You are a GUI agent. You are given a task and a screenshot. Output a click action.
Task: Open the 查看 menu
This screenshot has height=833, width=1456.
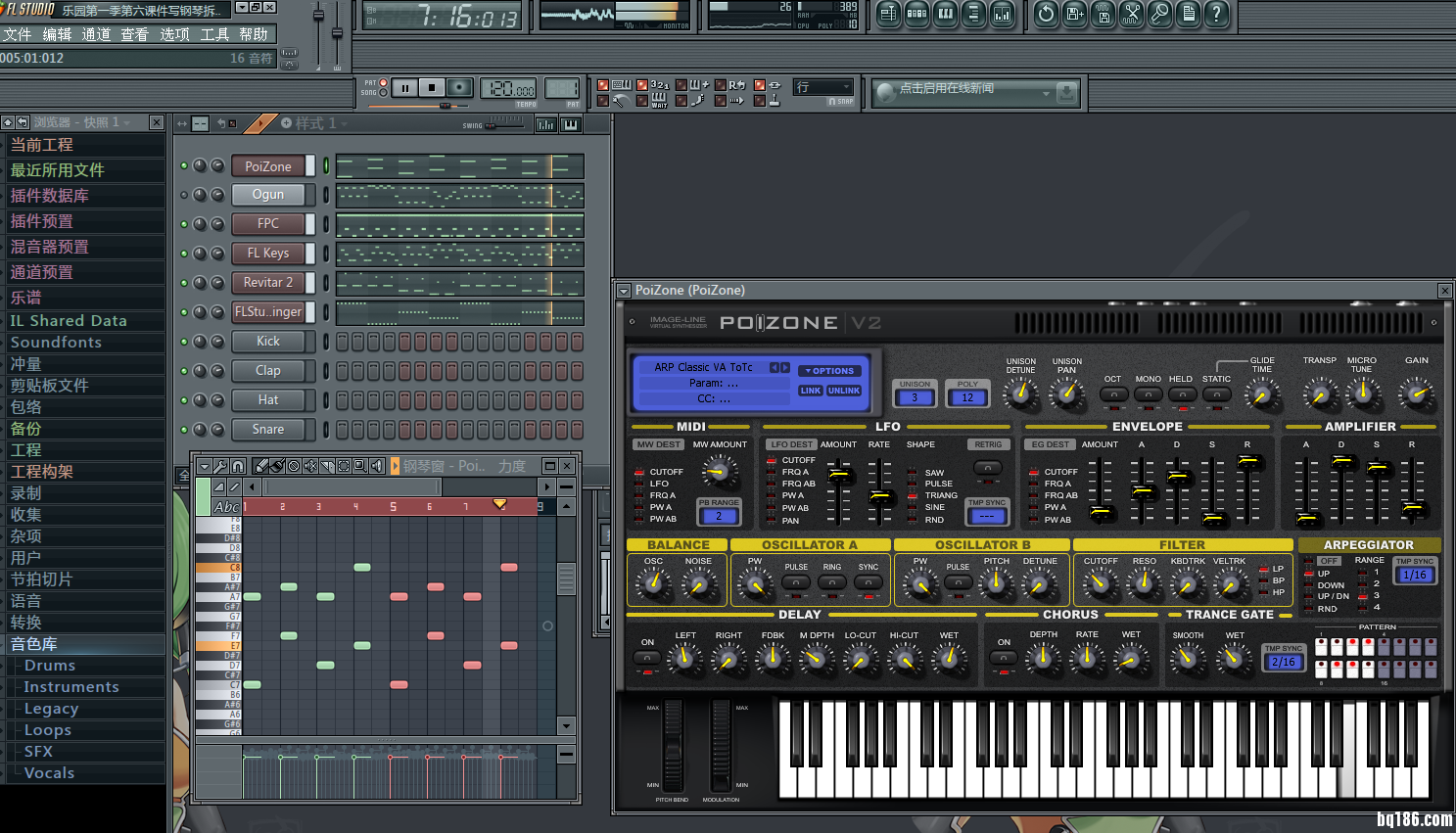pos(135,34)
